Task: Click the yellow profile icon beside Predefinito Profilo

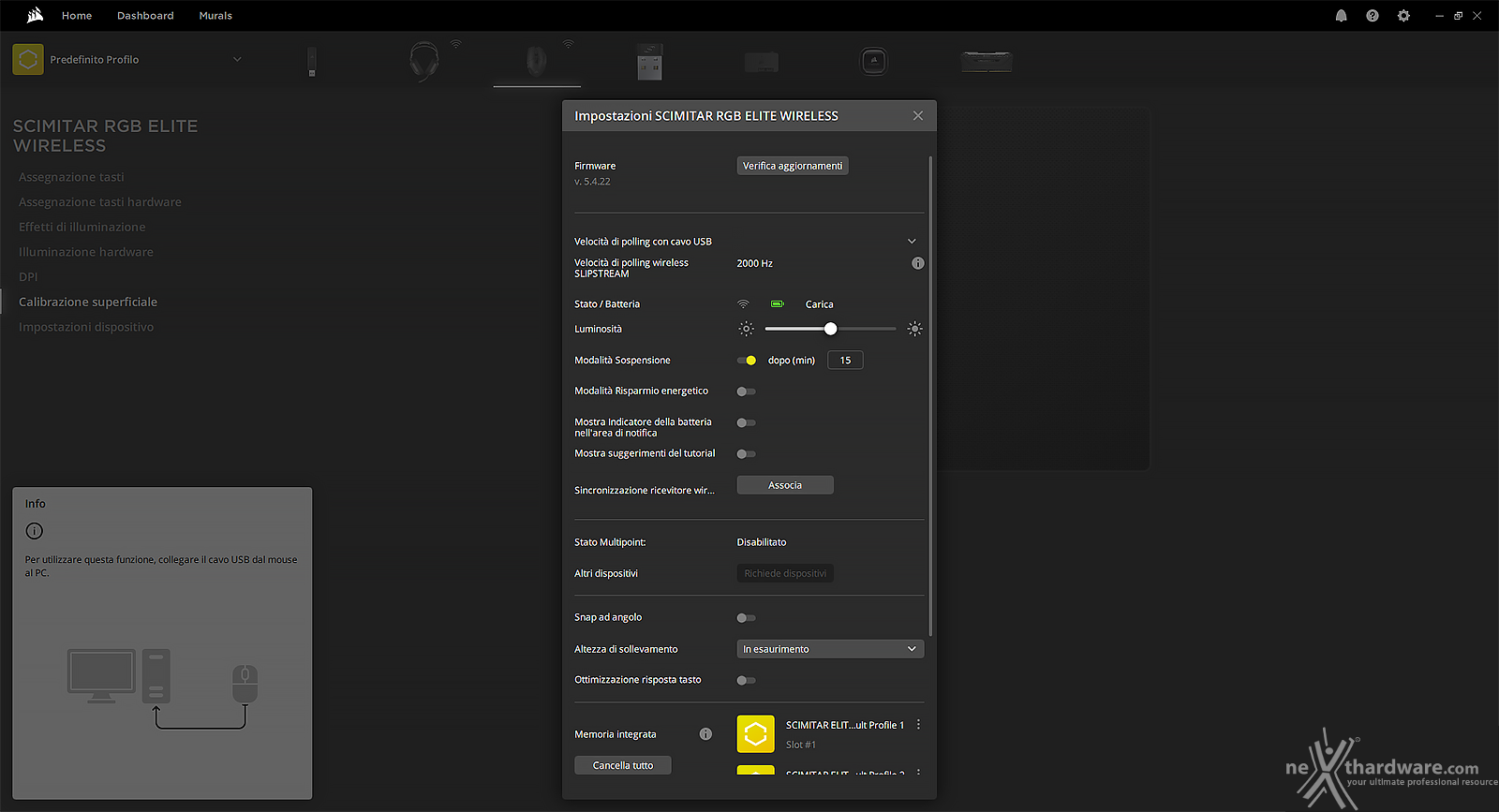Action: pos(28,59)
